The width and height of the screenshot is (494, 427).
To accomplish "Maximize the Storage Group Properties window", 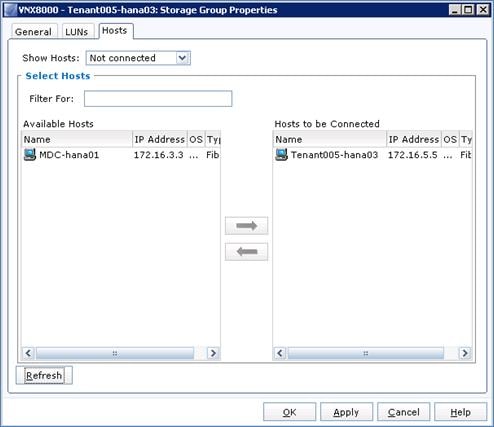I will coord(468,10).
